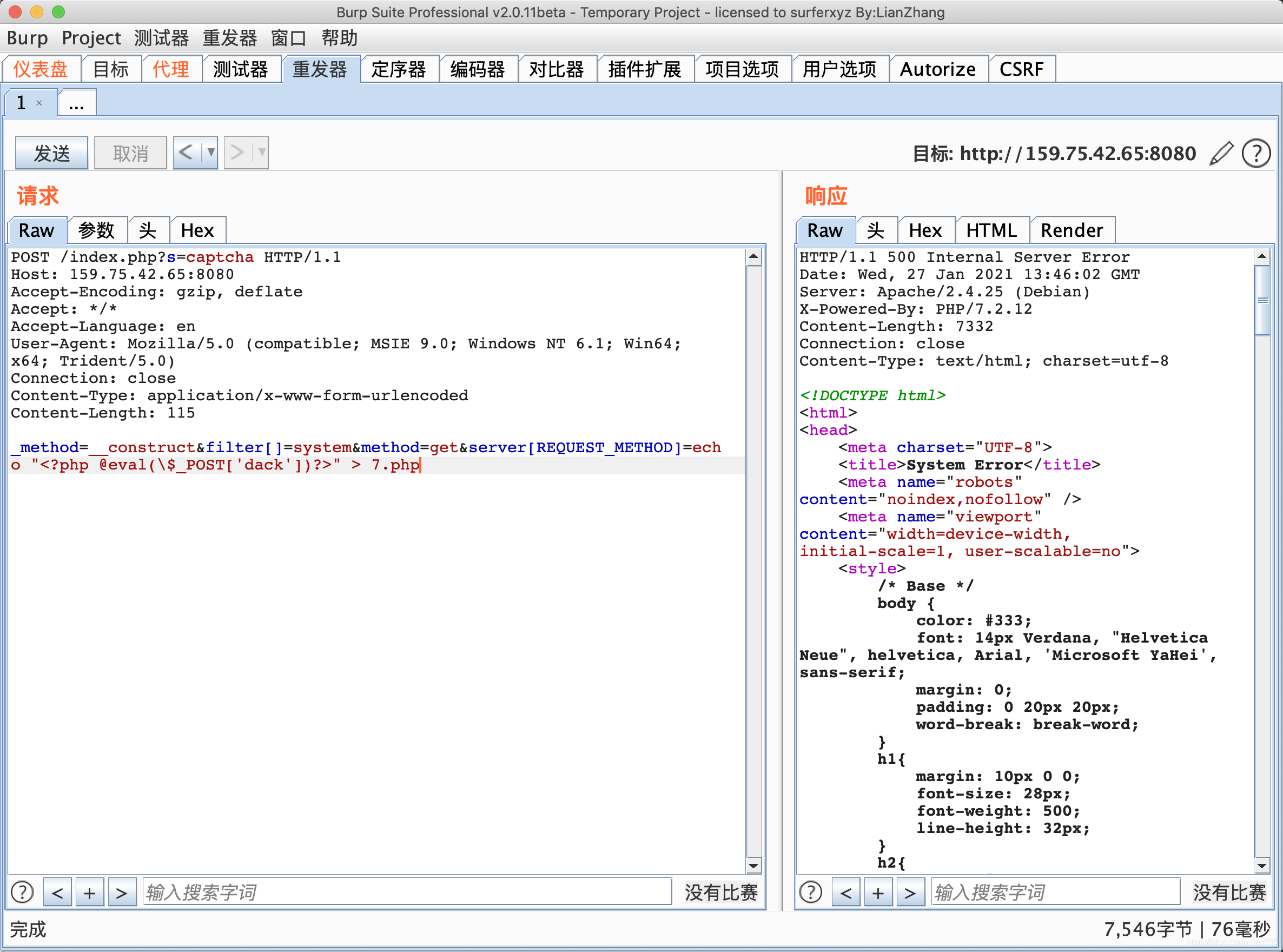Switch to the 代理 tab

(x=171, y=69)
